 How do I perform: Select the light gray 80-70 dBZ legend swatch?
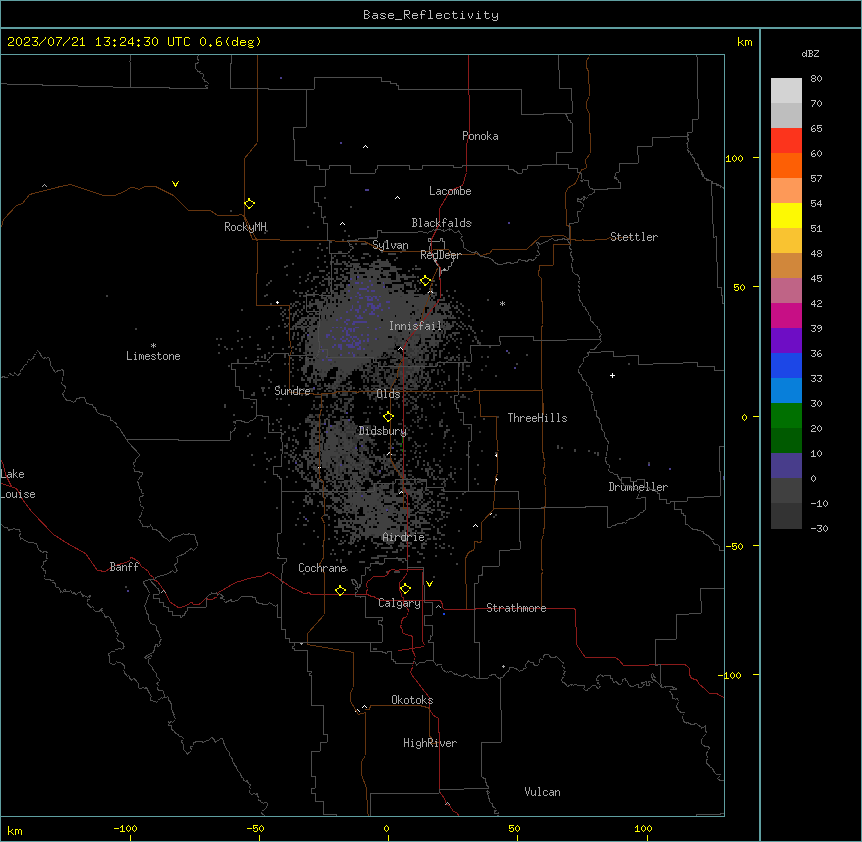pyautogui.click(x=786, y=91)
